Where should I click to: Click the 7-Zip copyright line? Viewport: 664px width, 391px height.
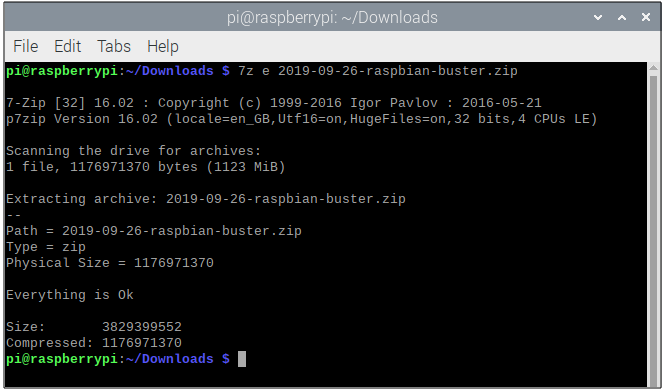tap(274, 103)
